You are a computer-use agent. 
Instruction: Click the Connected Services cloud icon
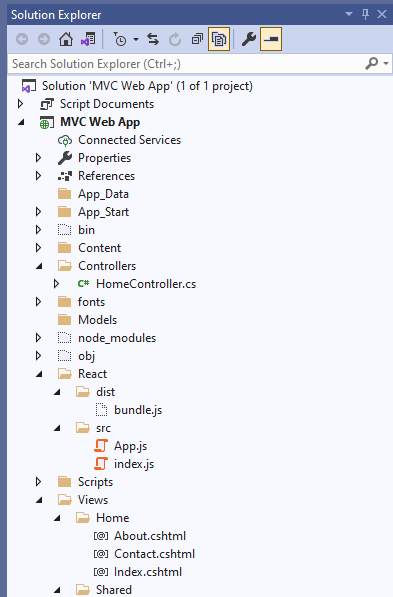tap(65, 140)
